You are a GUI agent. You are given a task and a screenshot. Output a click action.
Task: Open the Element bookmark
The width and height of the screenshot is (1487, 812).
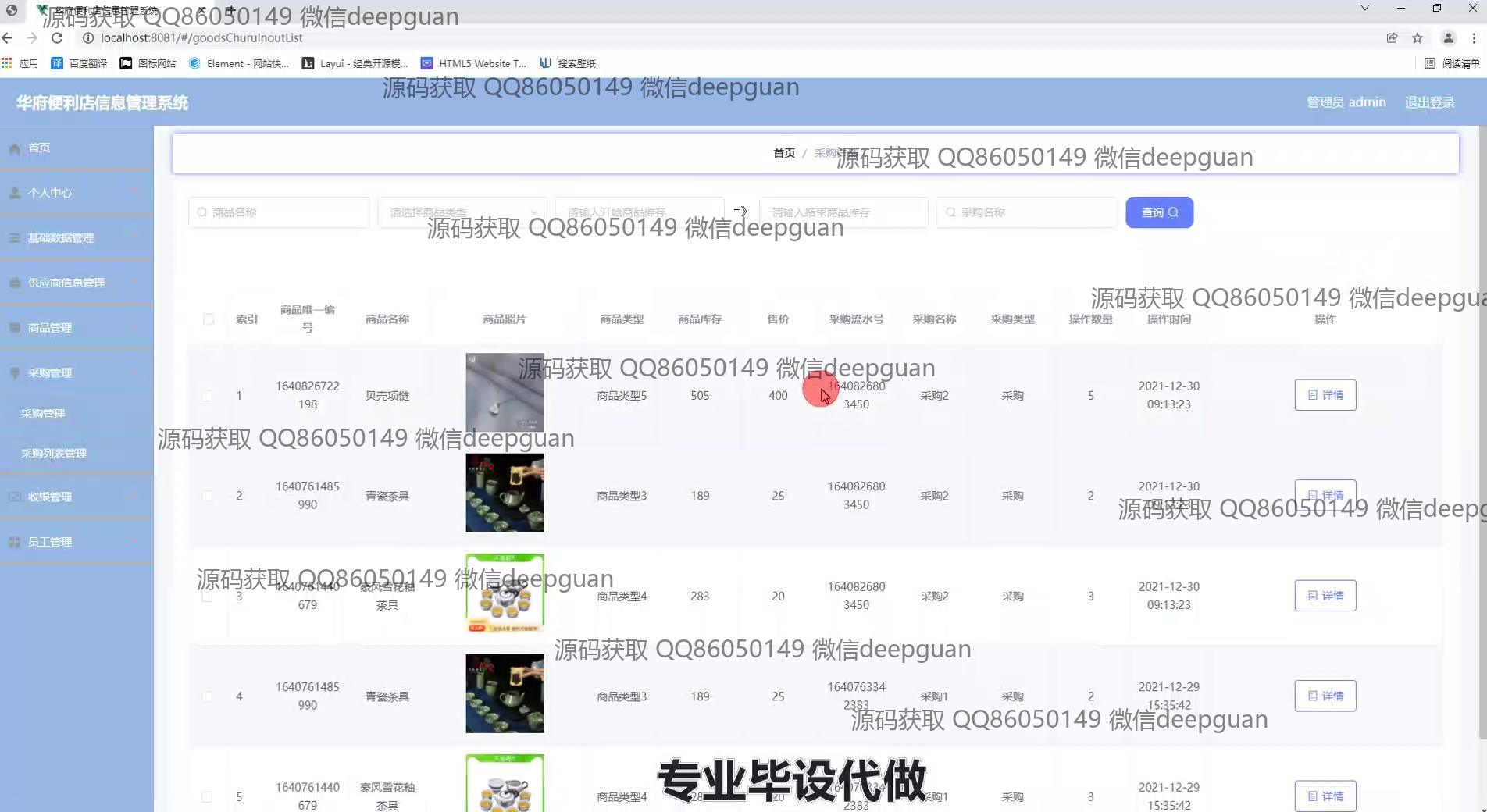point(239,63)
